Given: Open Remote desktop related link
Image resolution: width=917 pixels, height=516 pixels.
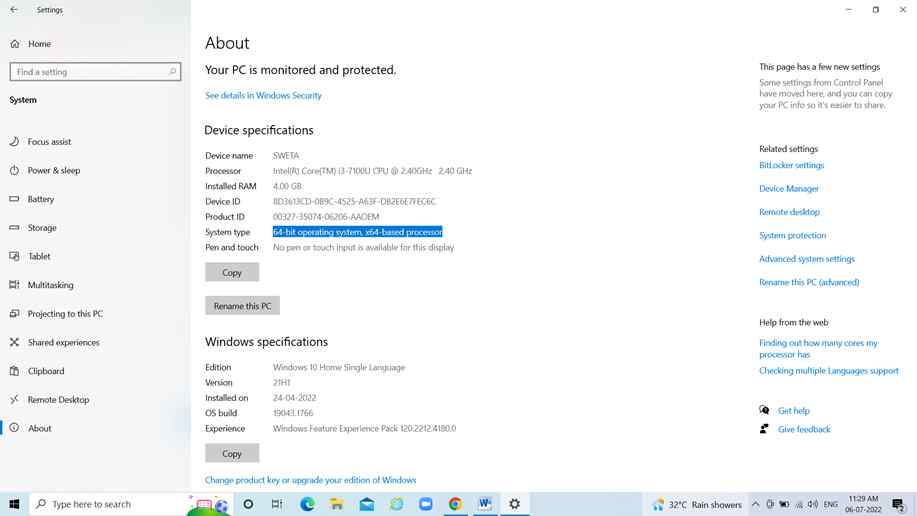Looking at the screenshot, I should (790, 212).
